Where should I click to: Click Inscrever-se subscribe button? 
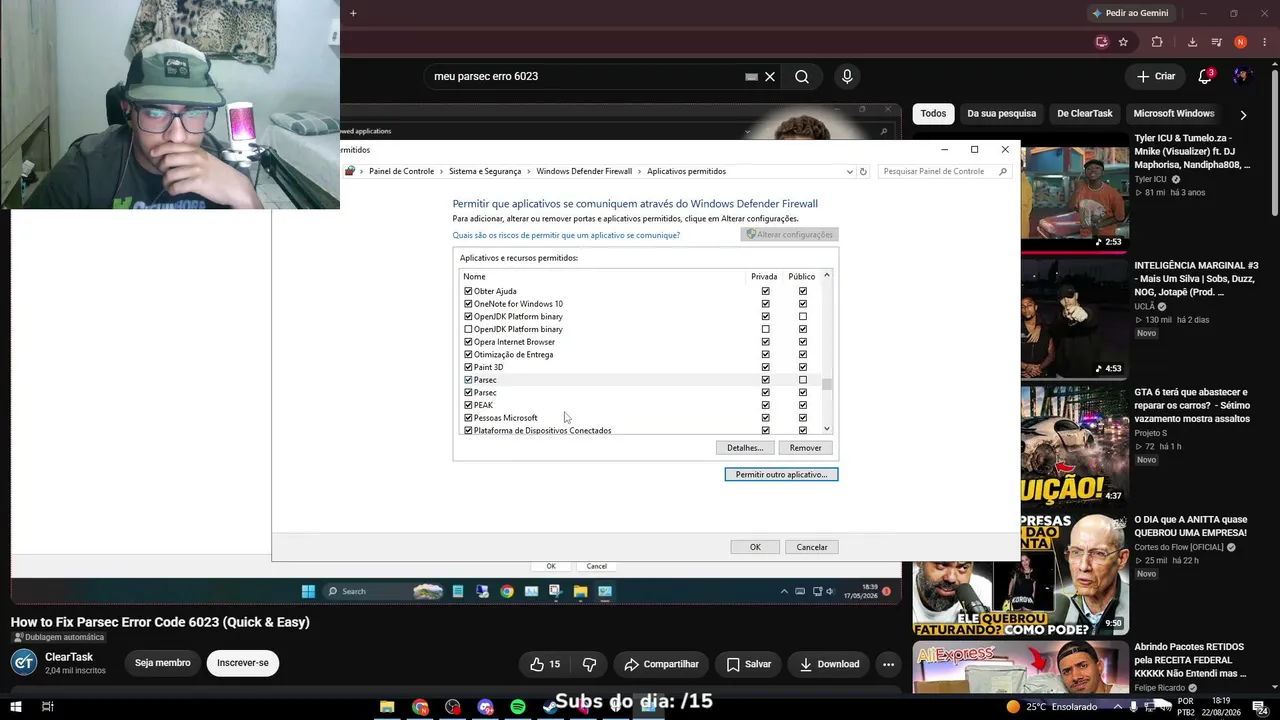pos(243,663)
